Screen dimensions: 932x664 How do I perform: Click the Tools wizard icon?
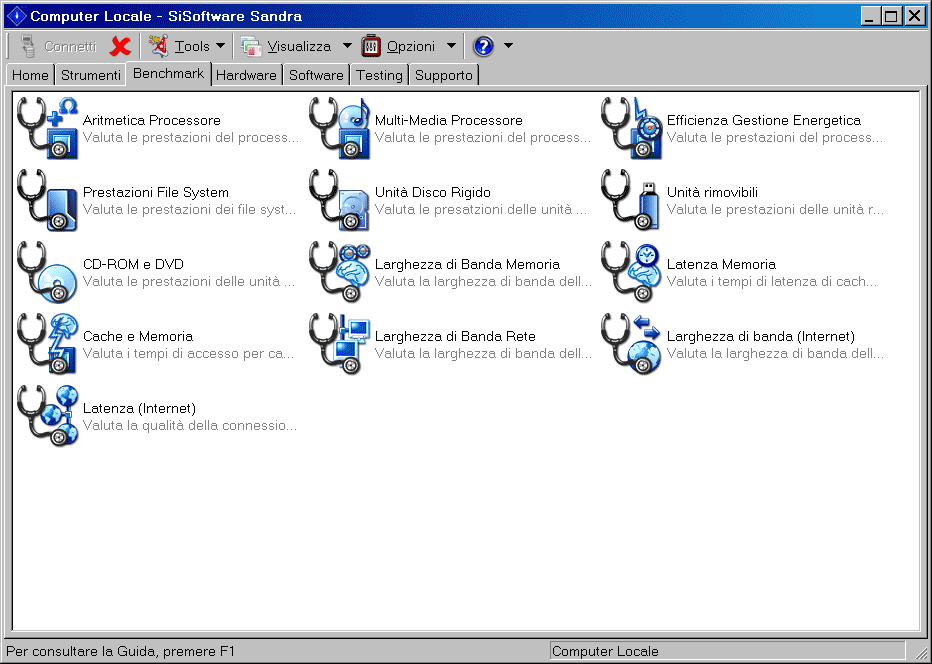point(159,46)
